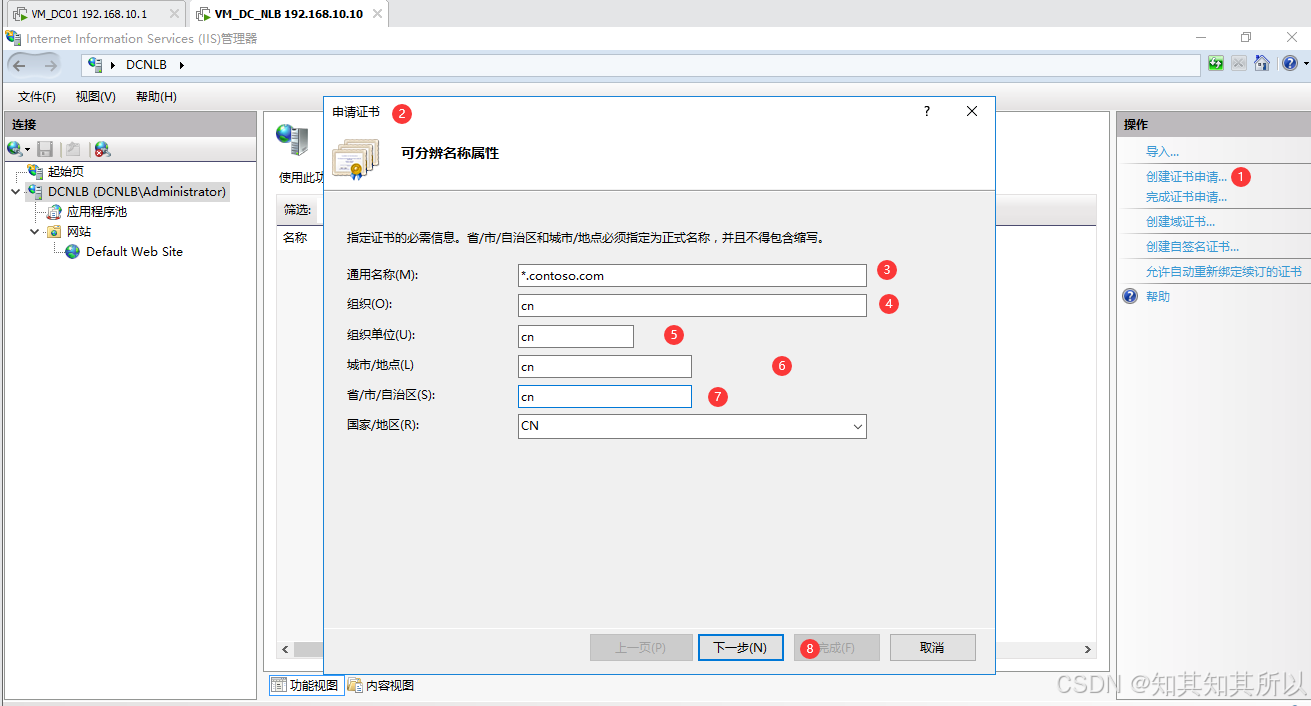Click the 组织(O) input field

pyautogui.click(x=692, y=305)
